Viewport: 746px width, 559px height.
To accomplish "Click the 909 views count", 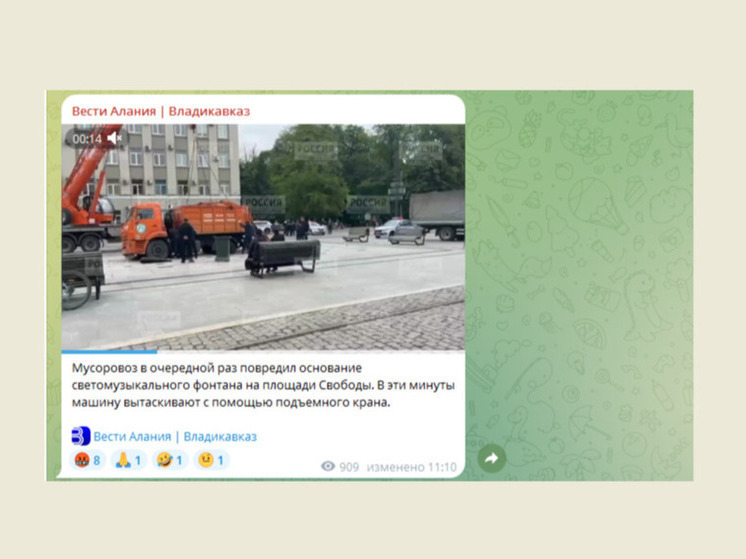I will [x=349, y=467].
